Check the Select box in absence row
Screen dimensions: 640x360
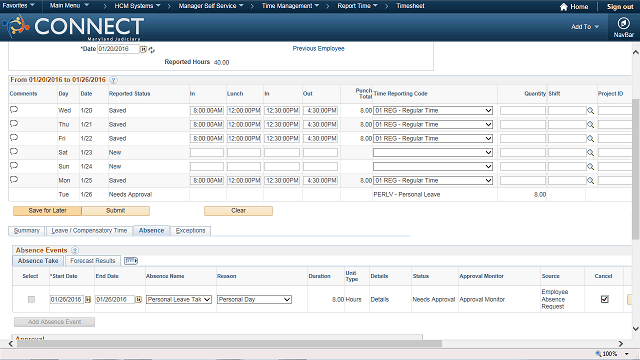[31, 300]
